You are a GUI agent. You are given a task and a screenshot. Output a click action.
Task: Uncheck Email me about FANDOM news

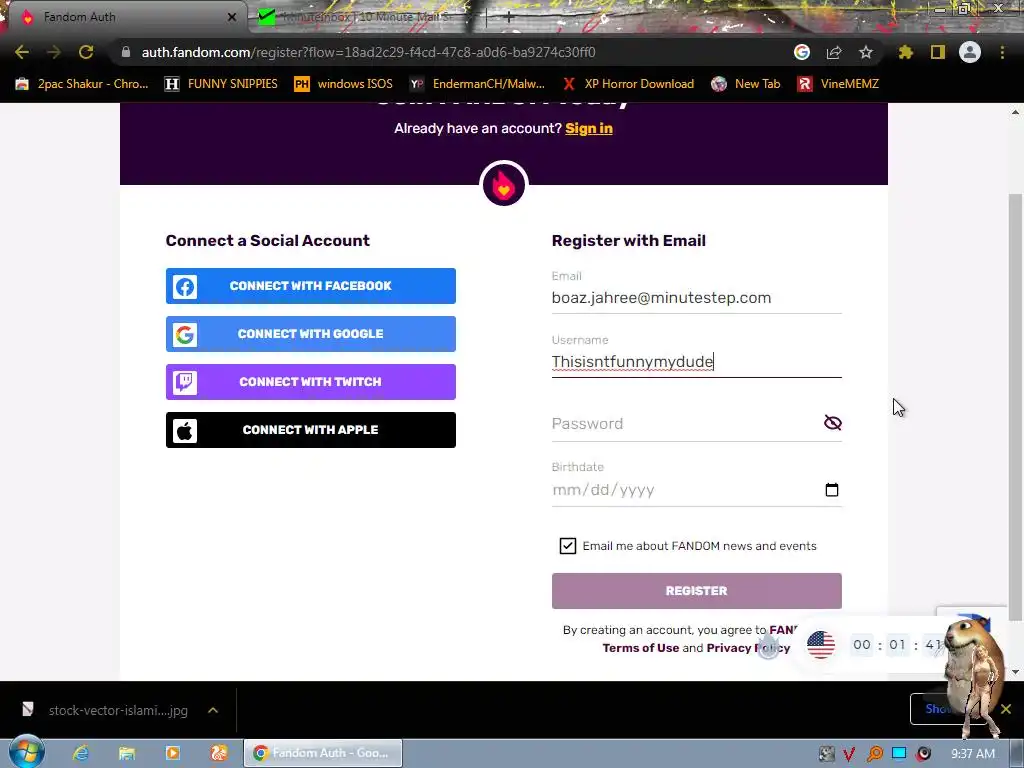coord(568,546)
